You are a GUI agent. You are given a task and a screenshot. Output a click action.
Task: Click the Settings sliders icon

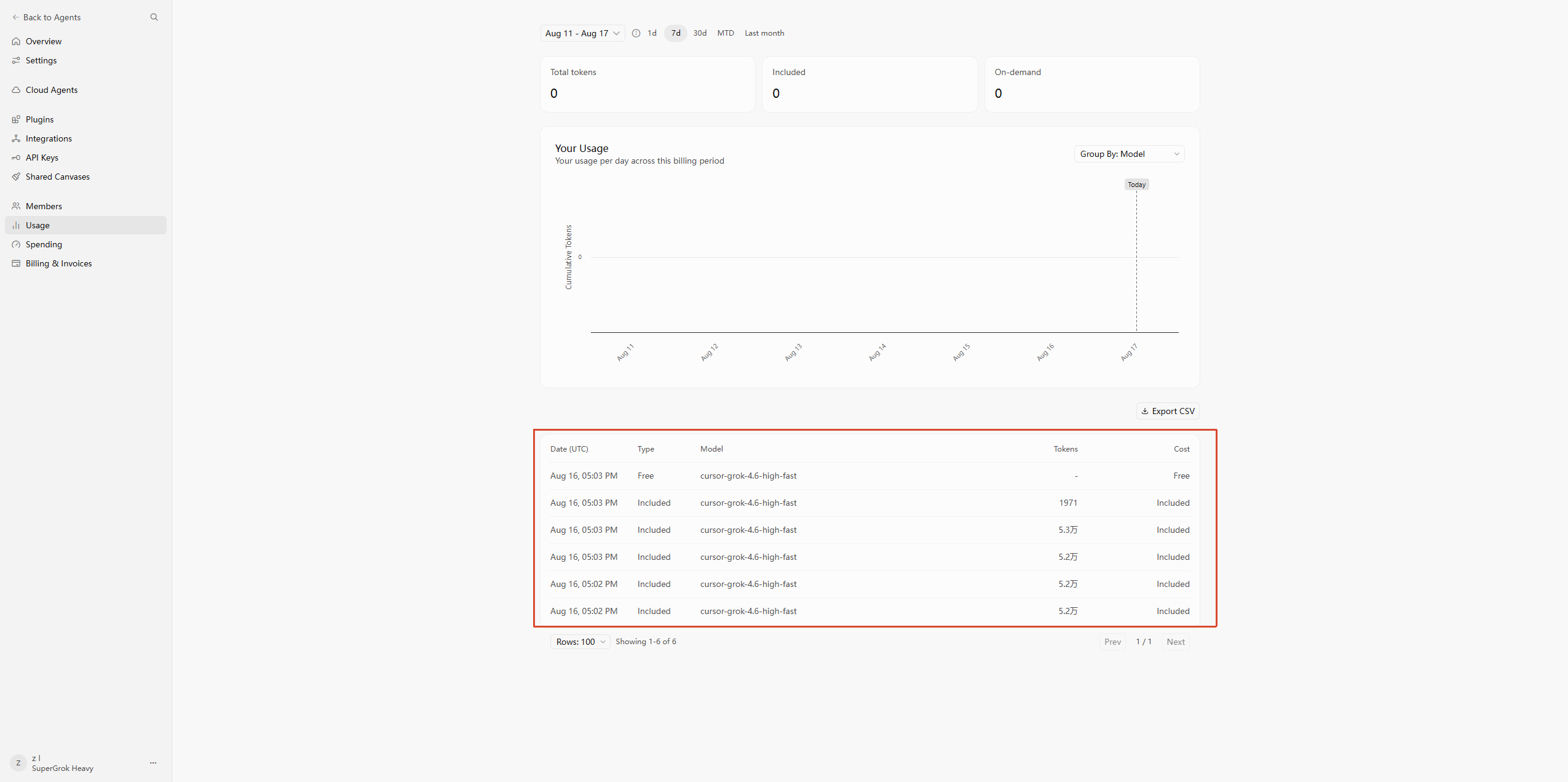(x=16, y=60)
